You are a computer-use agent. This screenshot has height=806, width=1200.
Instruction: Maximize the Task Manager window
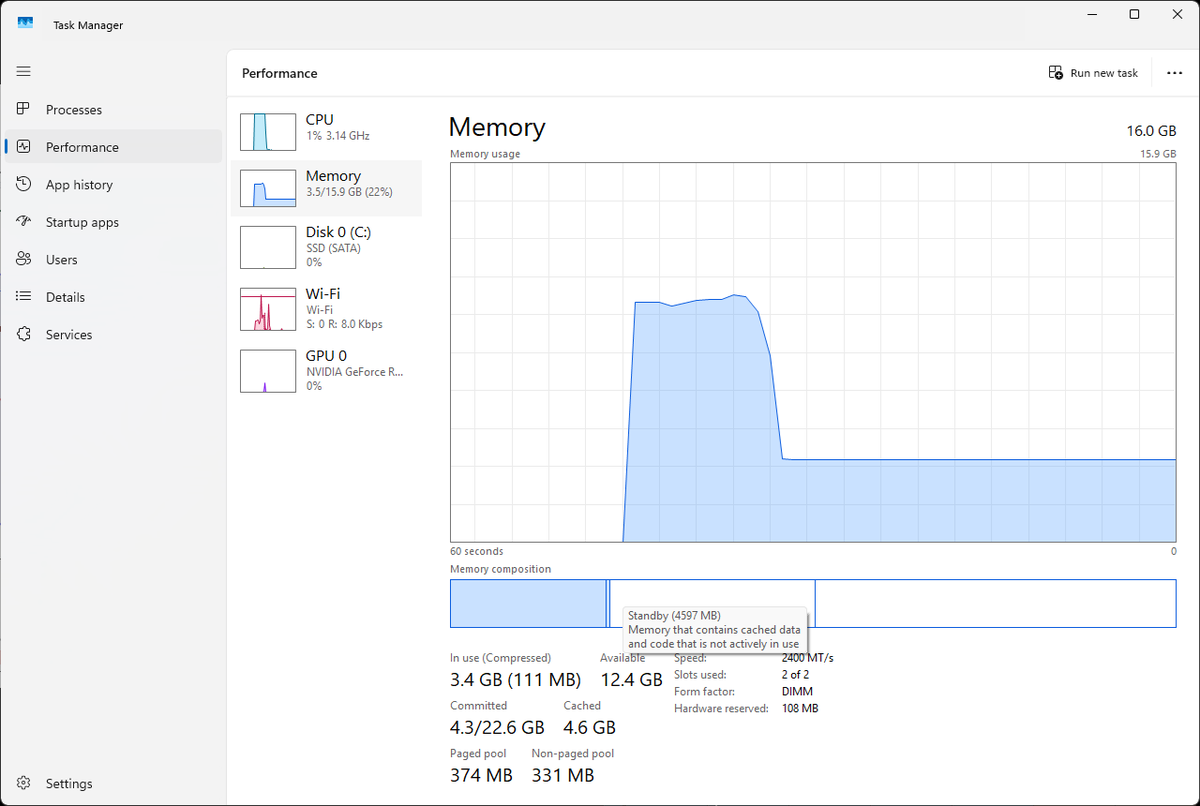click(x=1134, y=14)
